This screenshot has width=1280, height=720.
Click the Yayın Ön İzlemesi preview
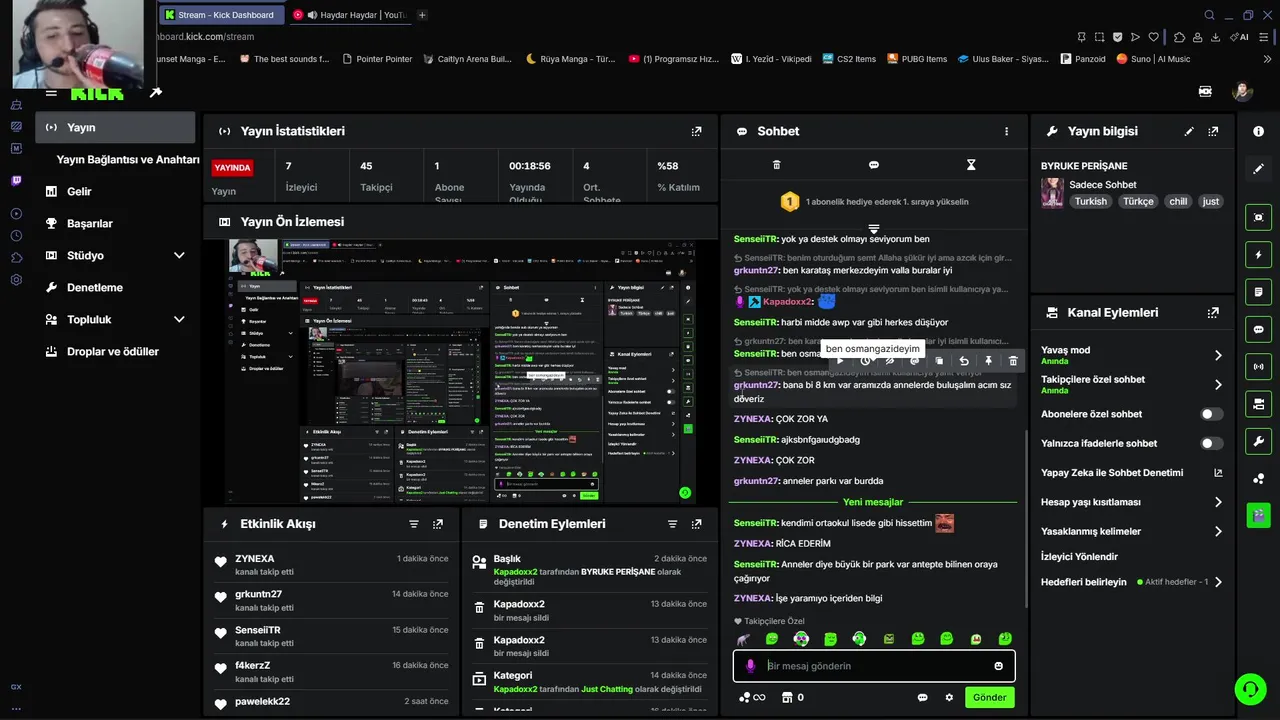tap(460, 372)
